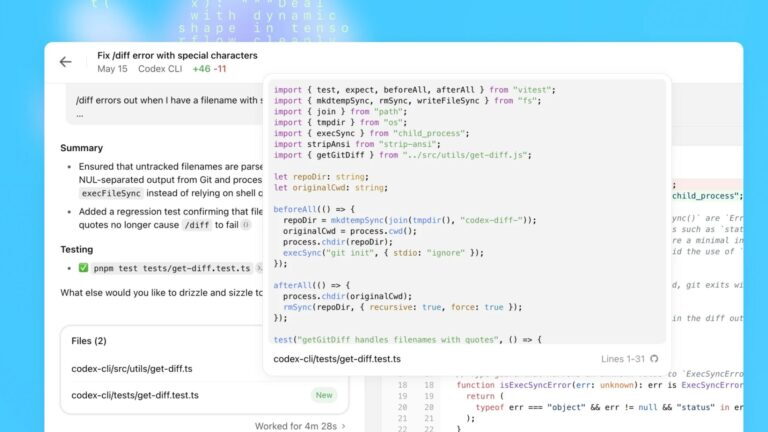Click 'let repoDir: string;' code line
Viewport: 768px width, 432px height.
click(321, 177)
